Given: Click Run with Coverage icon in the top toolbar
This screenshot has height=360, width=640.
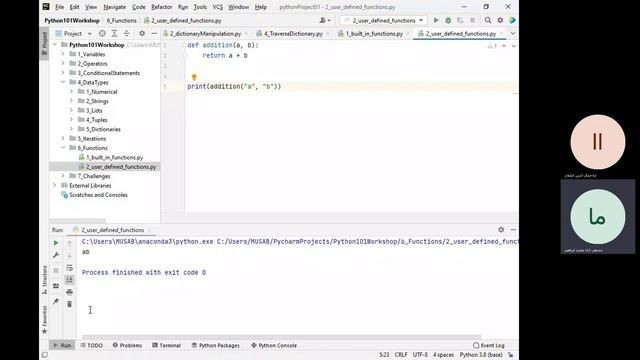Looking at the screenshot, I should pos(460,20).
